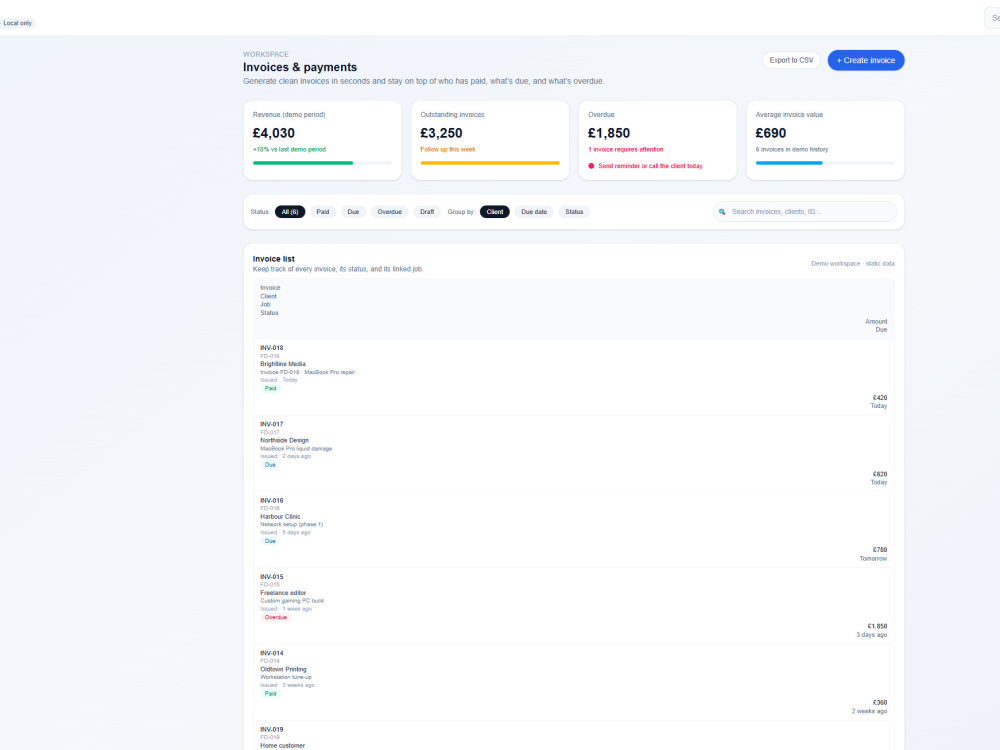Click 'Workstation tune-up' job text

click(x=286, y=677)
